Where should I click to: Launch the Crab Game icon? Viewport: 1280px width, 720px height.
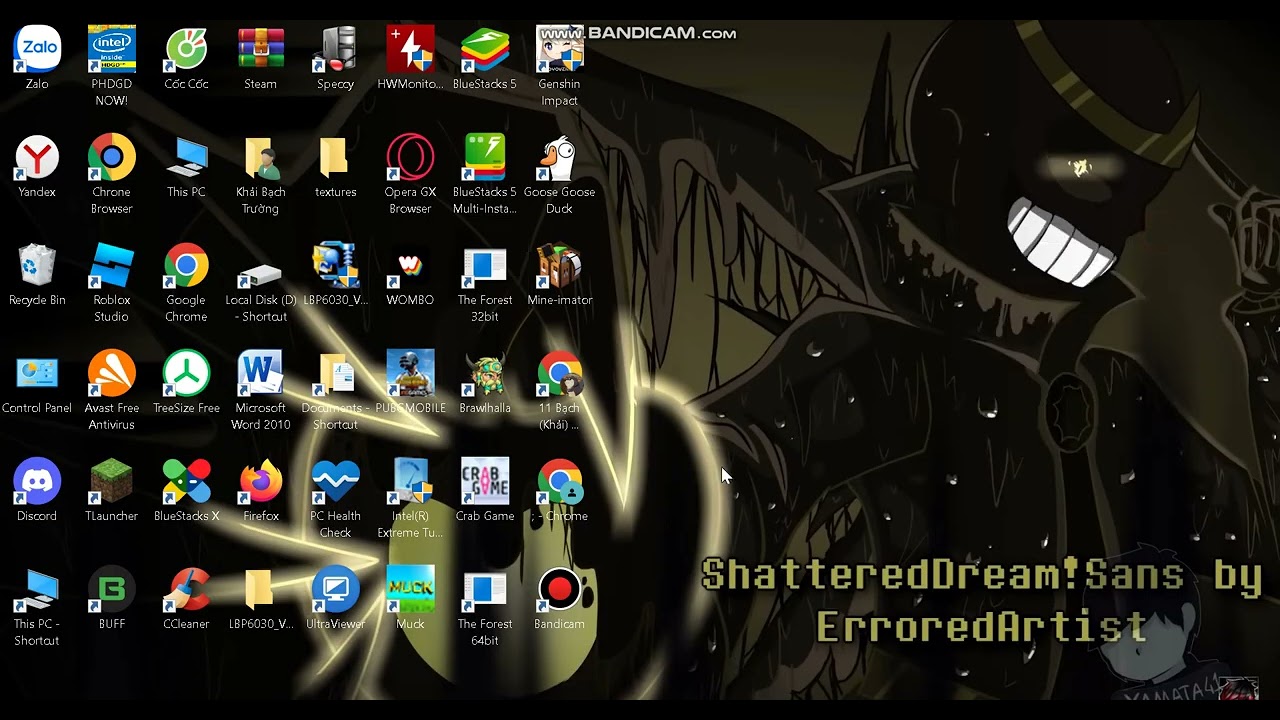(x=485, y=481)
